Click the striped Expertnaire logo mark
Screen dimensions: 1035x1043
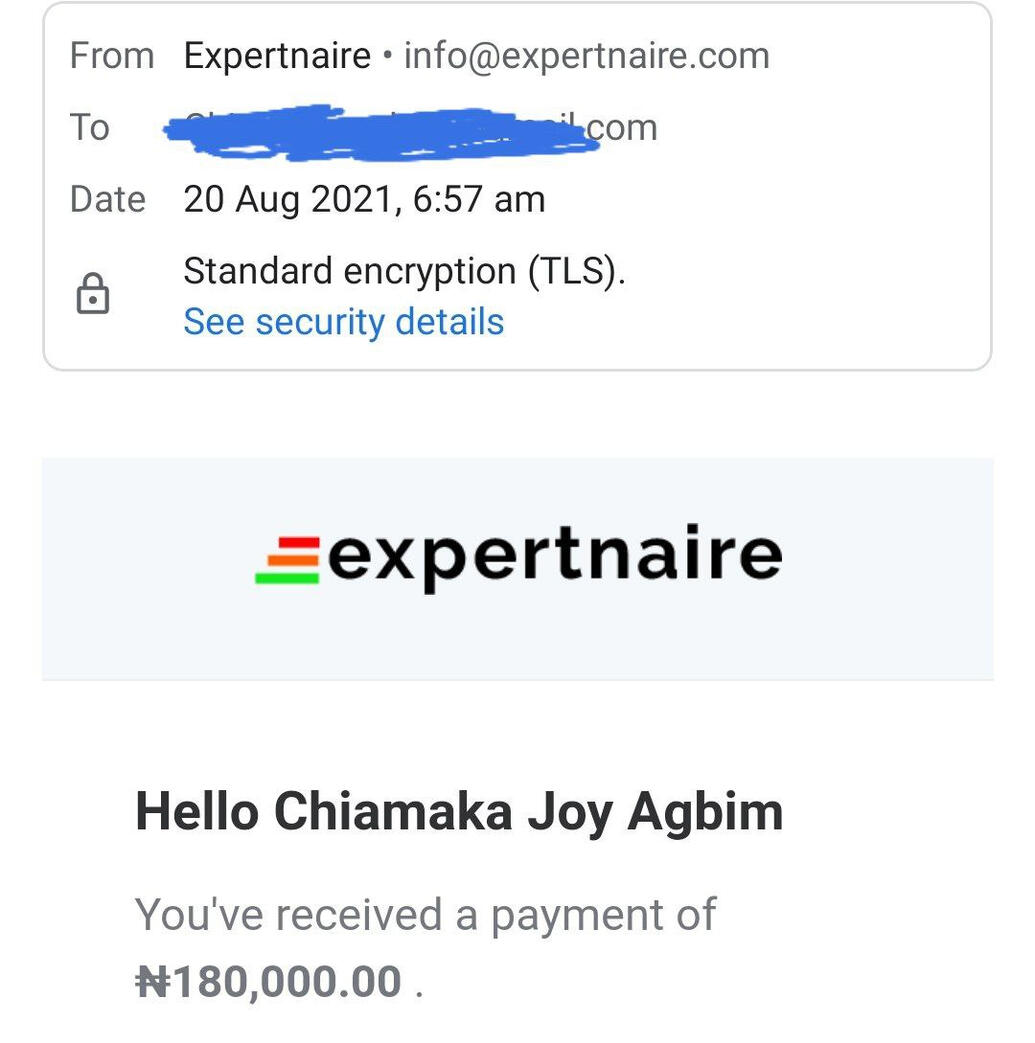288,560
